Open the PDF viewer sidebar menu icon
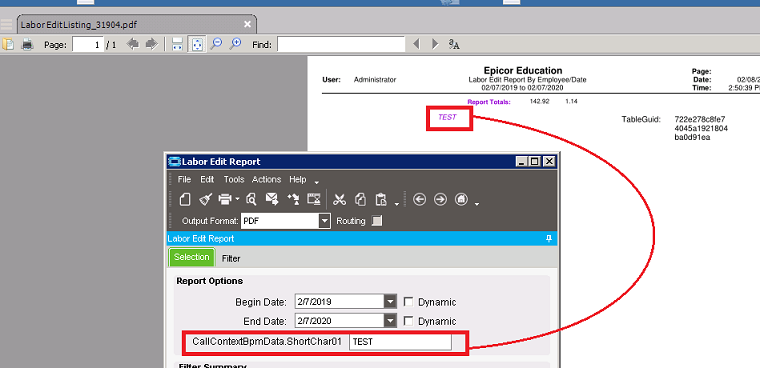760x368 pixels. 7,25
